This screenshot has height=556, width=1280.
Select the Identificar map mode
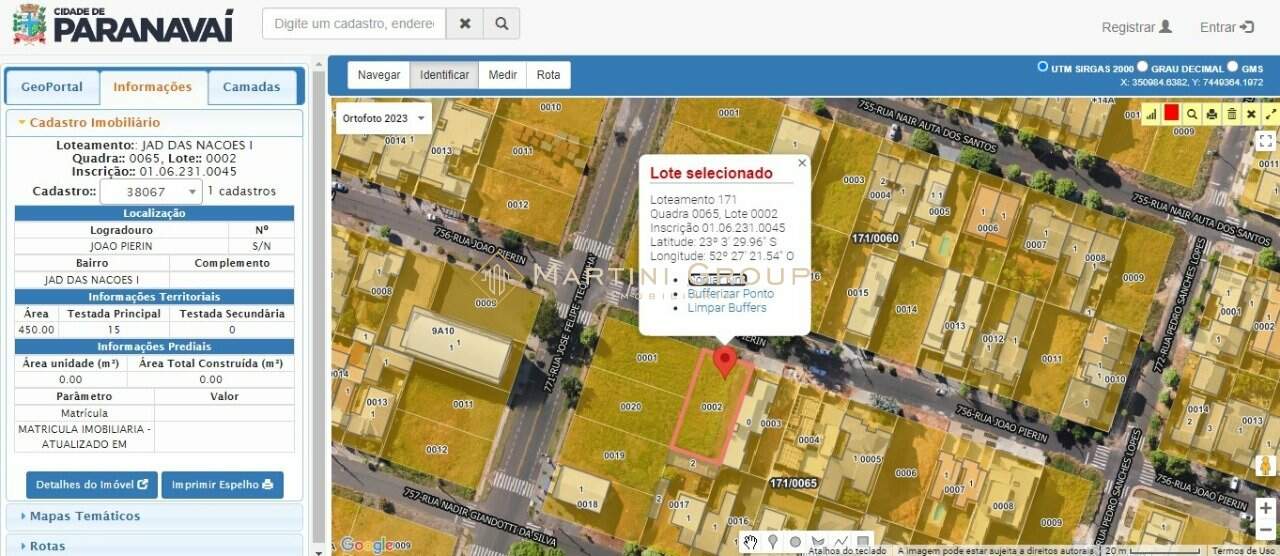point(444,75)
